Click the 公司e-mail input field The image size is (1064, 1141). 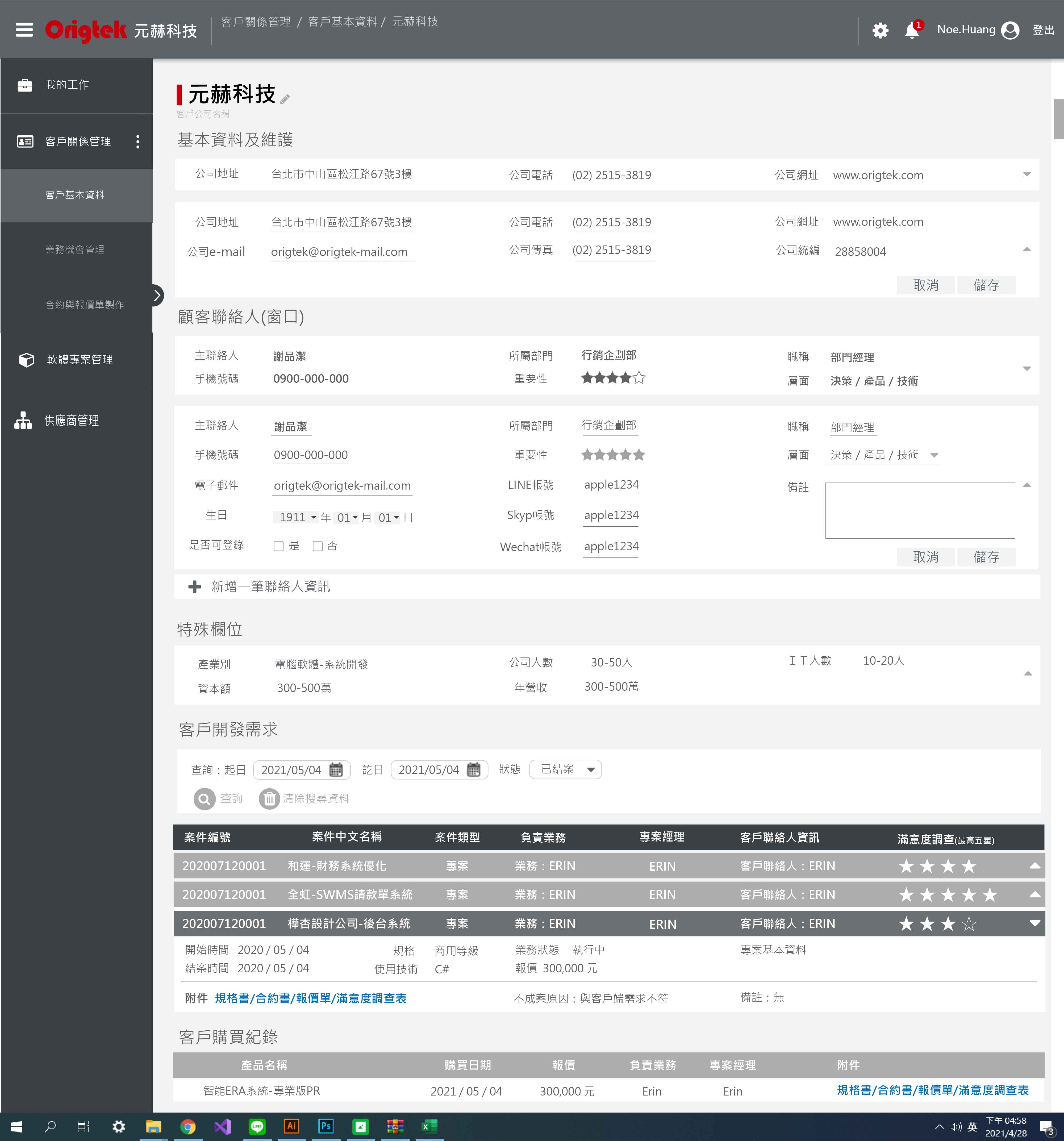coord(342,252)
